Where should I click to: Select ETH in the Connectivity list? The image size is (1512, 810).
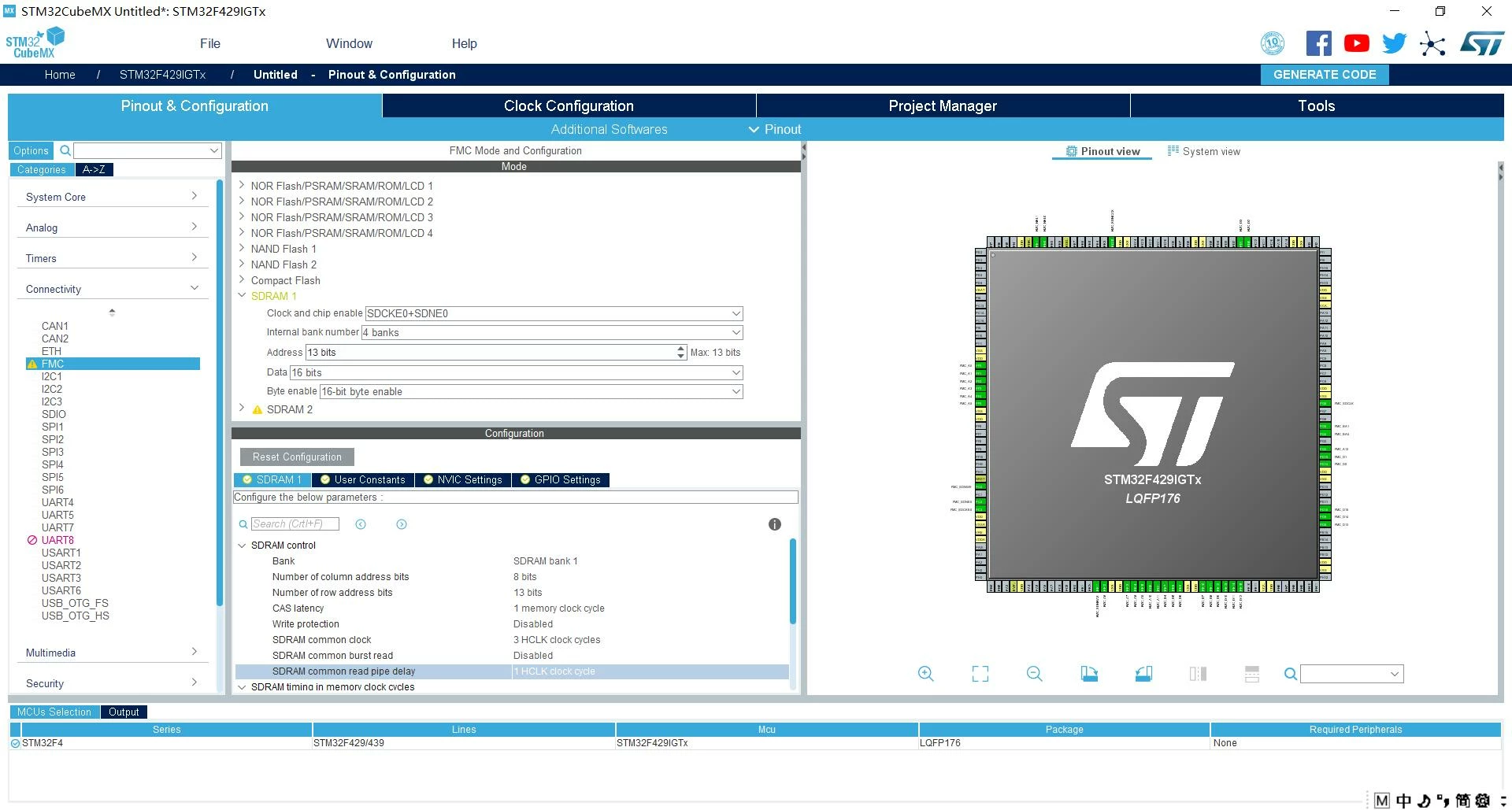[51, 351]
